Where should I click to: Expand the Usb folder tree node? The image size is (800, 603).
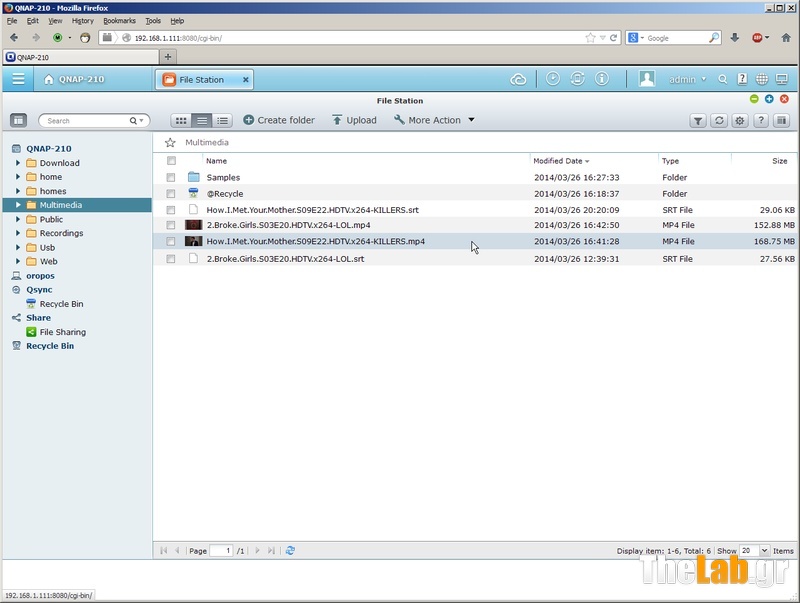click(18, 247)
